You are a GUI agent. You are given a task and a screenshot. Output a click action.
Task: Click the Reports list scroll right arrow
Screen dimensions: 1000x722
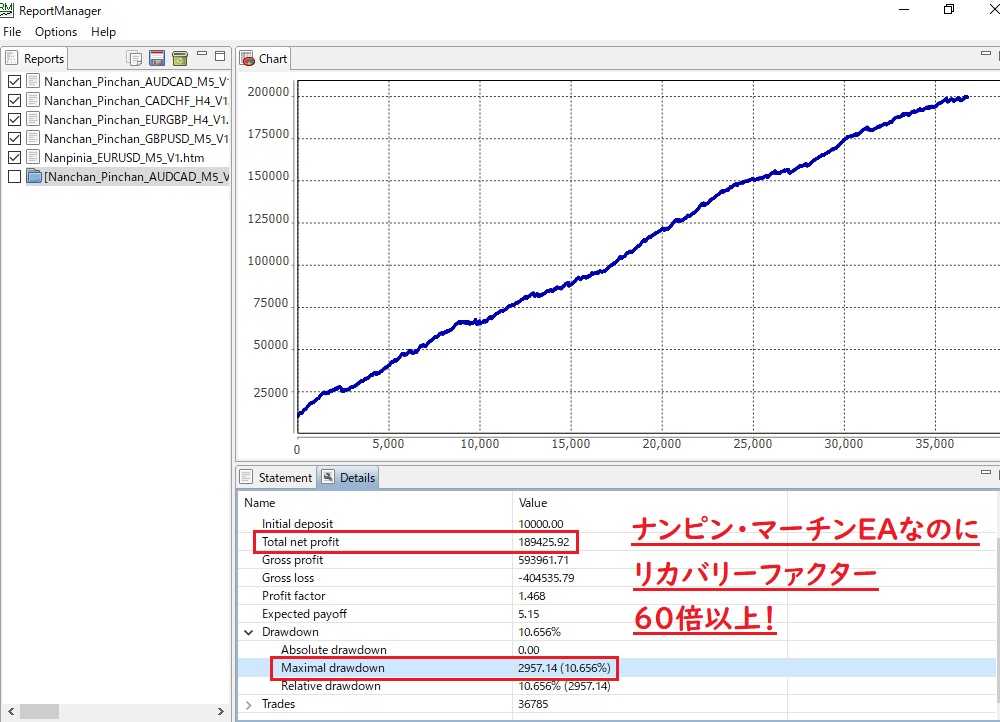(221, 711)
